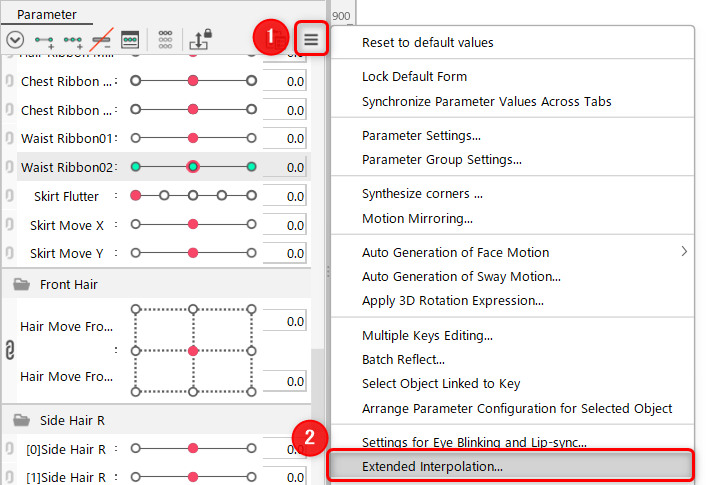This screenshot has width=707, height=485.
Task: Choose Reset to default values
Action: pos(427,42)
